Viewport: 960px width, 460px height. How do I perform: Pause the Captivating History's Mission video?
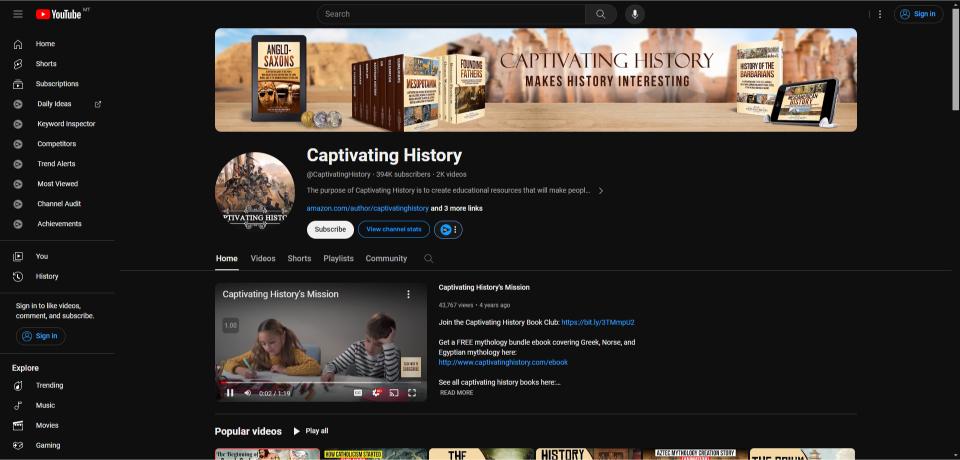point(230,393)
